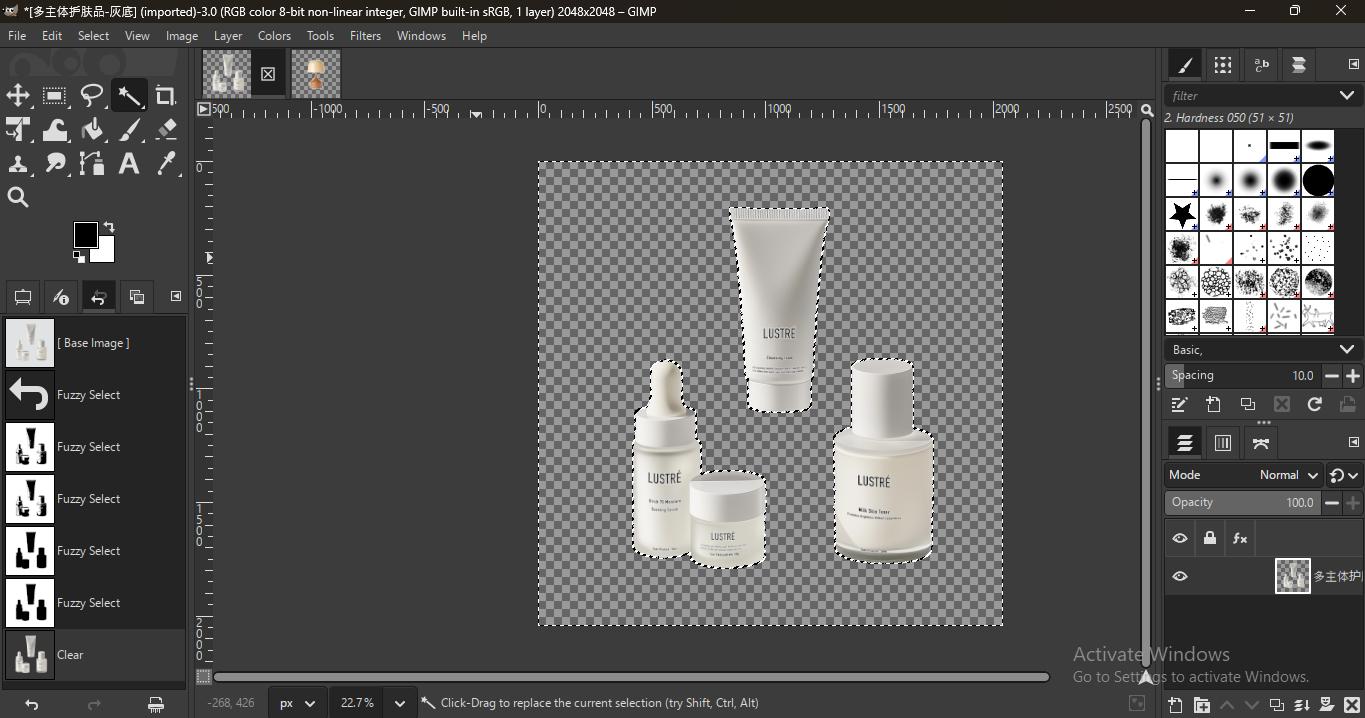This screenshot has width=1365, height=718.
Task: Open the File menu
Action: click(x=17, y=36)
